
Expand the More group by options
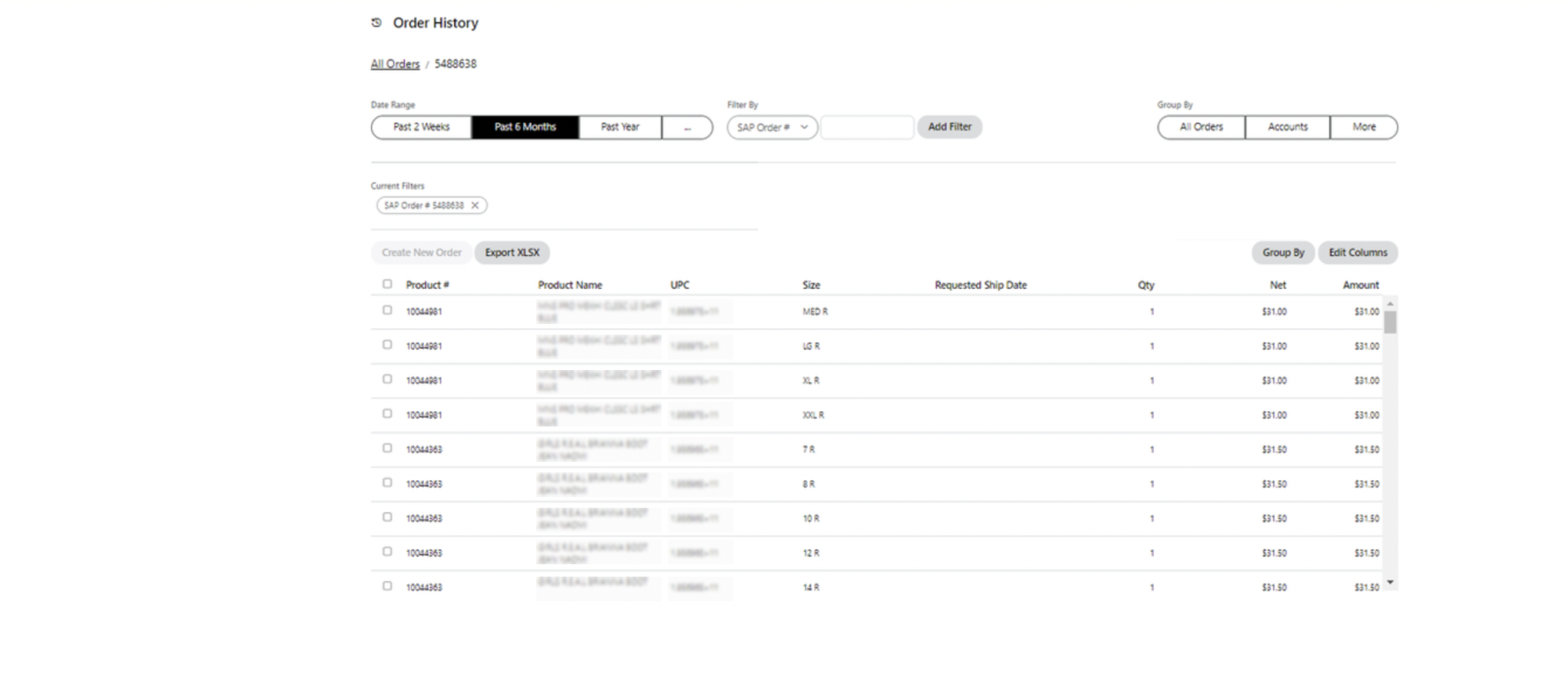coord(1363,127)
